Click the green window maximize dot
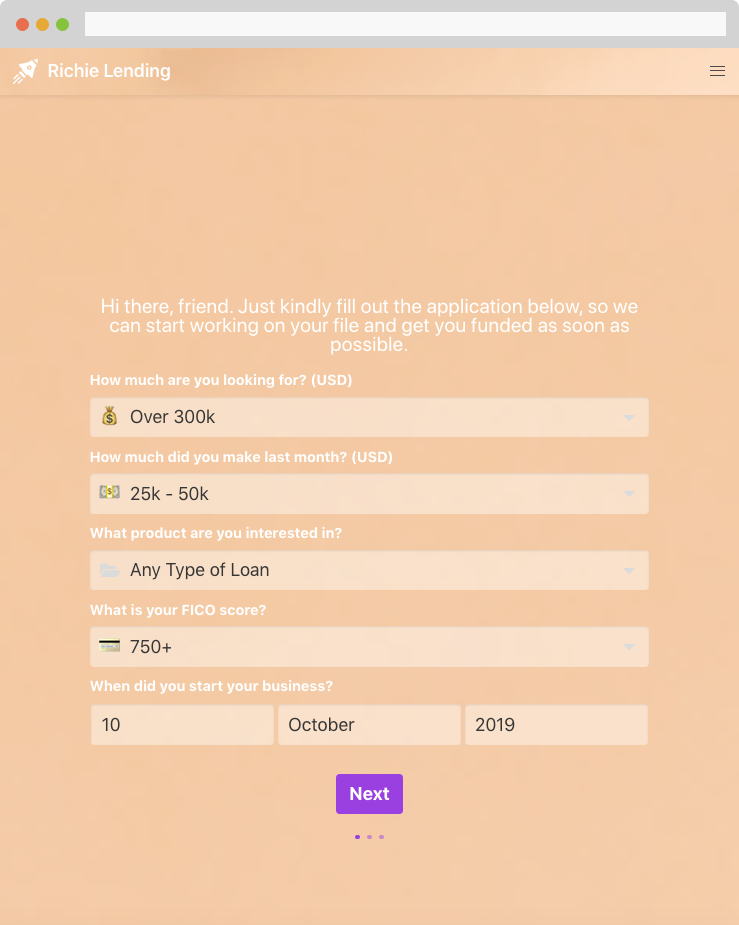Viewport: 739px width, 925px height. point(62,24)
